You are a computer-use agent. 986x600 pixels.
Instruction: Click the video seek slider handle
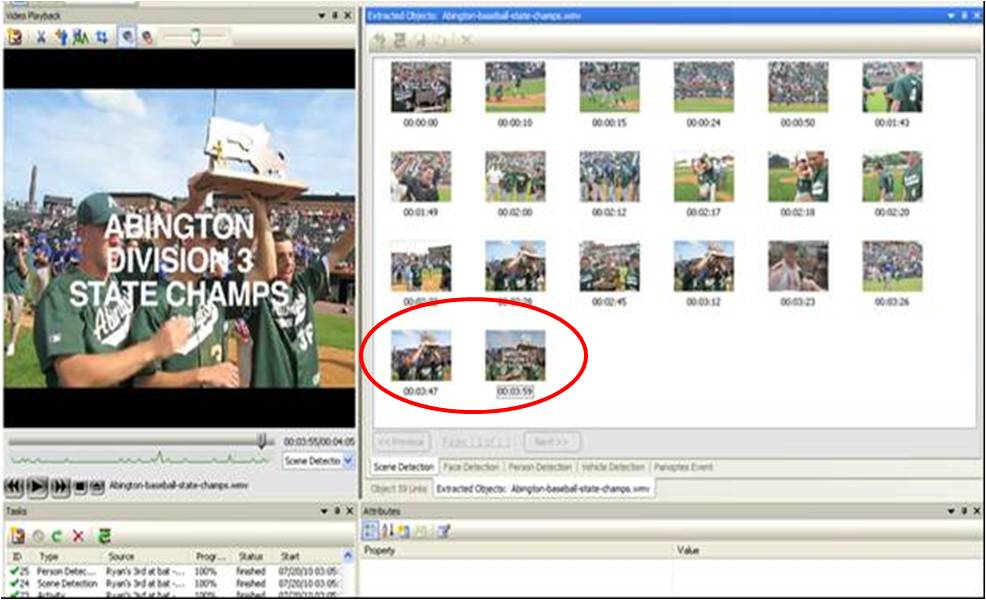pos(262,440)
